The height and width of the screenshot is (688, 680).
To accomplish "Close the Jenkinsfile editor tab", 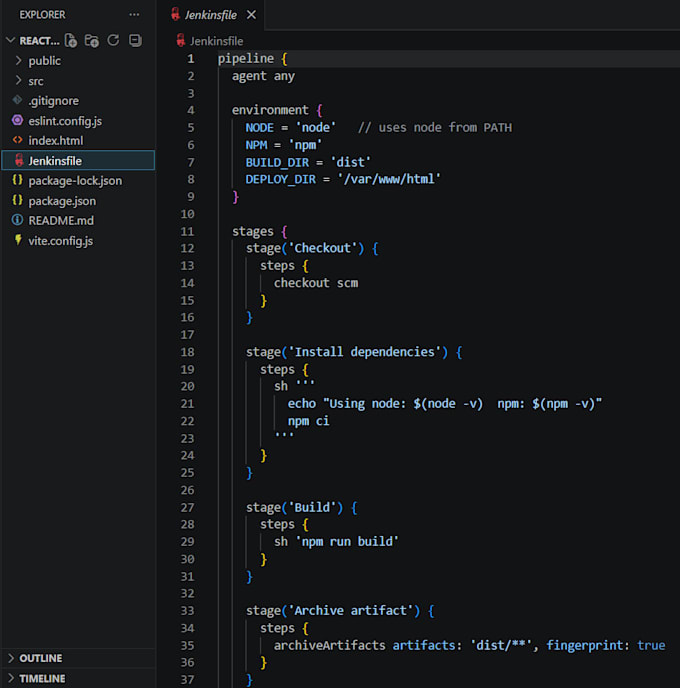I will tap(251, 15).
